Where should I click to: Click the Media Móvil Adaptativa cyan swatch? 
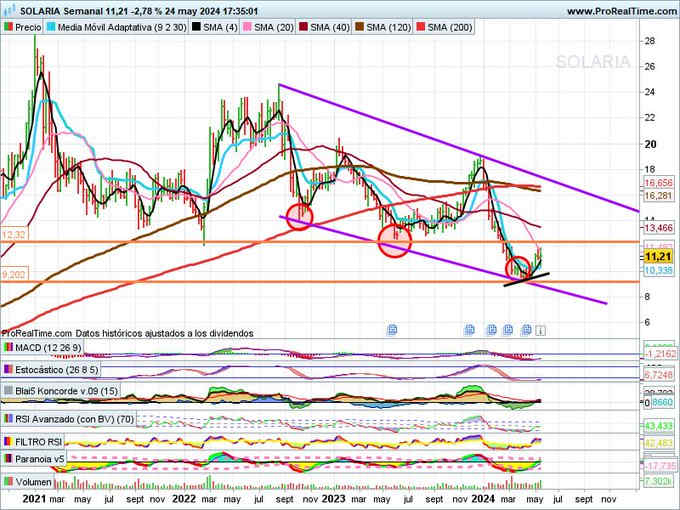[51, 27]
